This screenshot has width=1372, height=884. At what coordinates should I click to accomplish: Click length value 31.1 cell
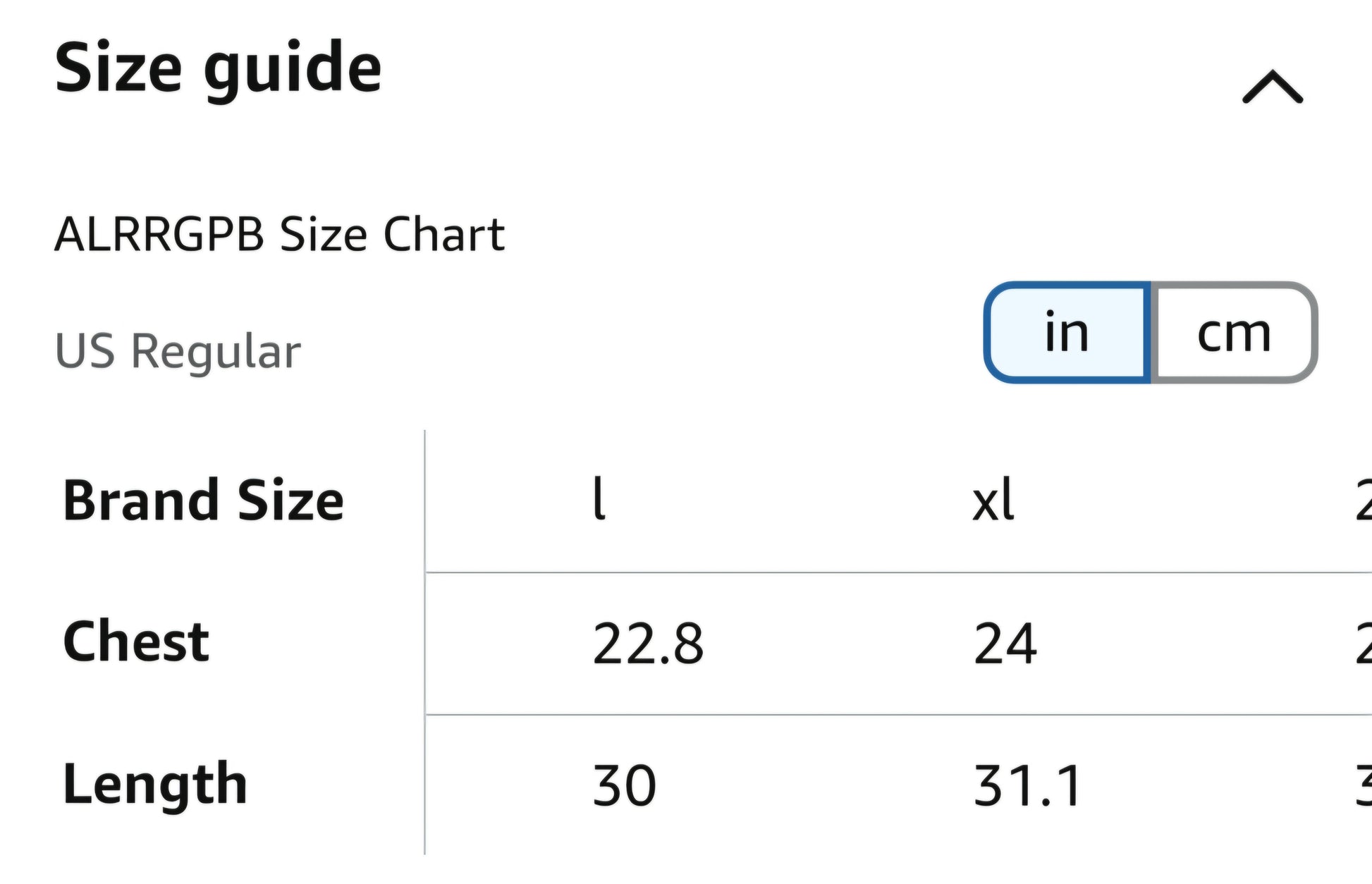tap(1027, 785)
